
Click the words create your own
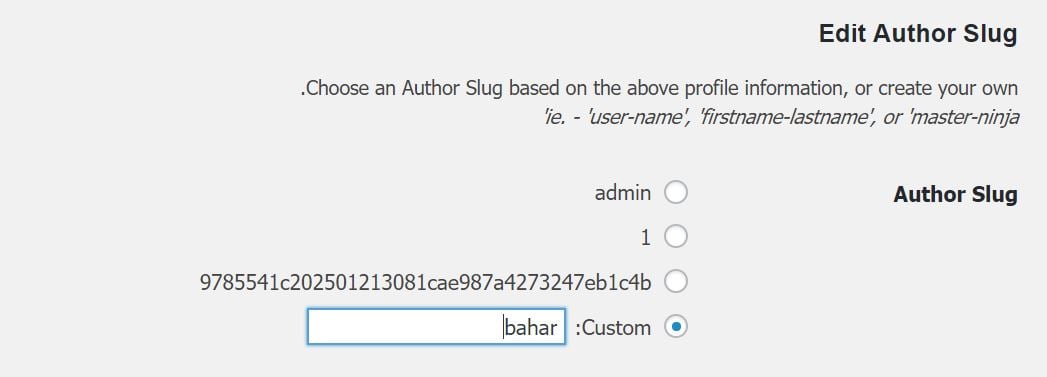[x=948, y=88]
